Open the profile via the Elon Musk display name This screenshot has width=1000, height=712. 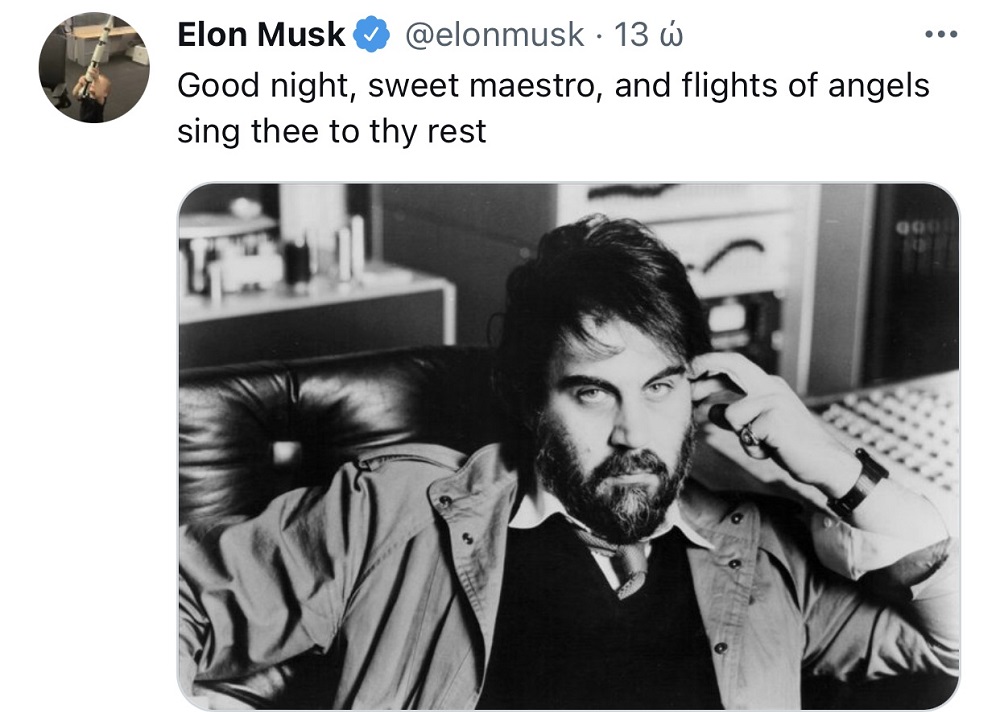261,34
